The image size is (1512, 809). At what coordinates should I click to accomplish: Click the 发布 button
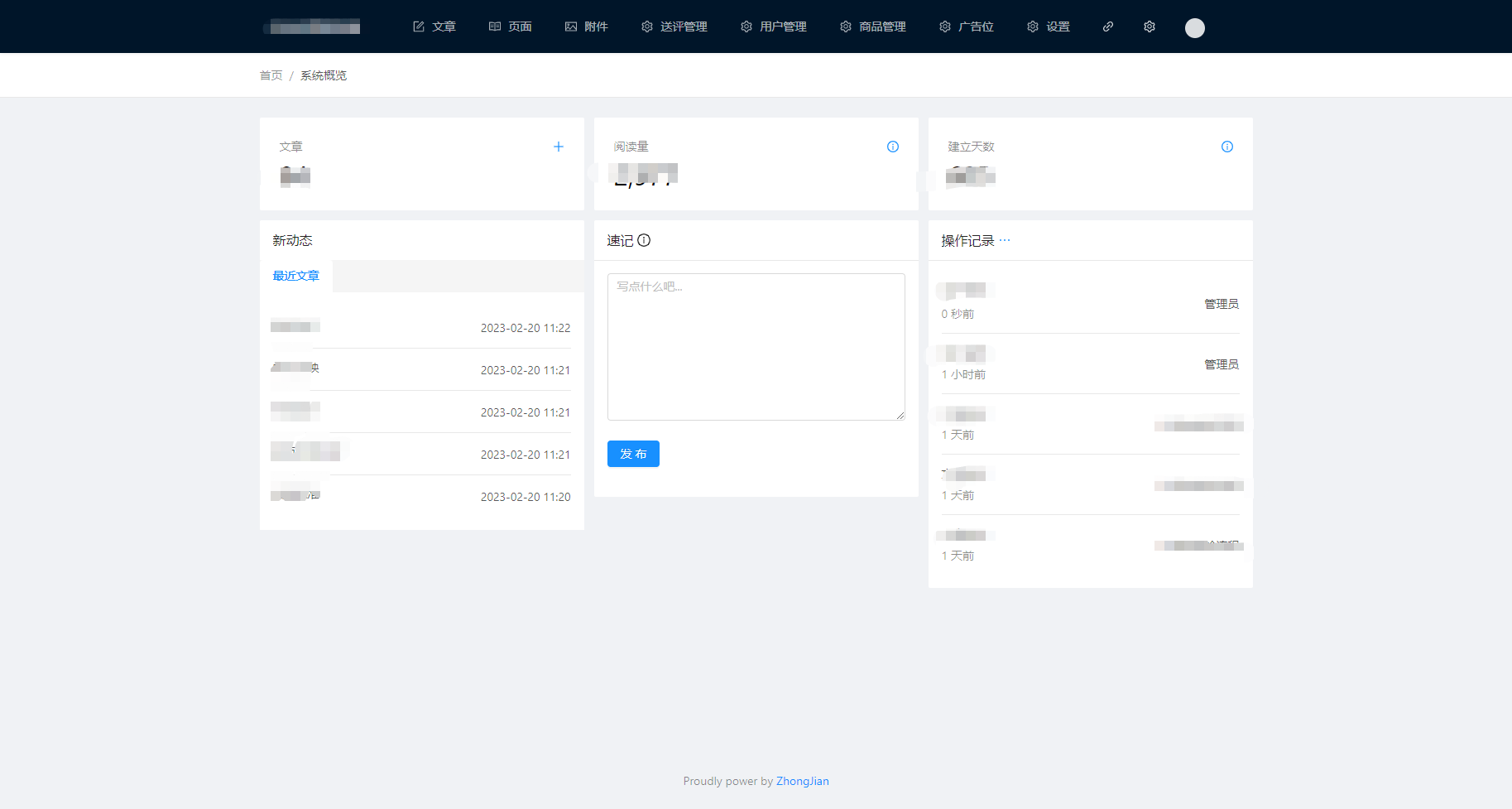633,454
